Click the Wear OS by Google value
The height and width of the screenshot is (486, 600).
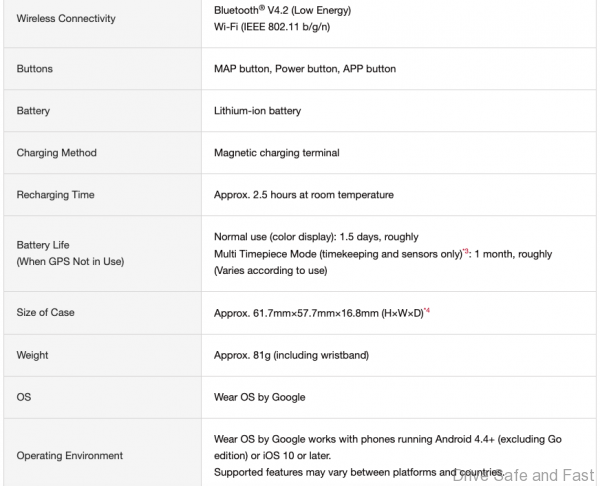tap(260, 397)
